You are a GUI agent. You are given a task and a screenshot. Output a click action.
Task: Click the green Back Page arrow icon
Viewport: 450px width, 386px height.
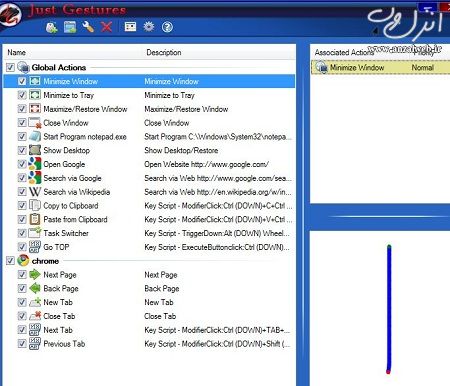pyautogui.click(x=35, y=288)
